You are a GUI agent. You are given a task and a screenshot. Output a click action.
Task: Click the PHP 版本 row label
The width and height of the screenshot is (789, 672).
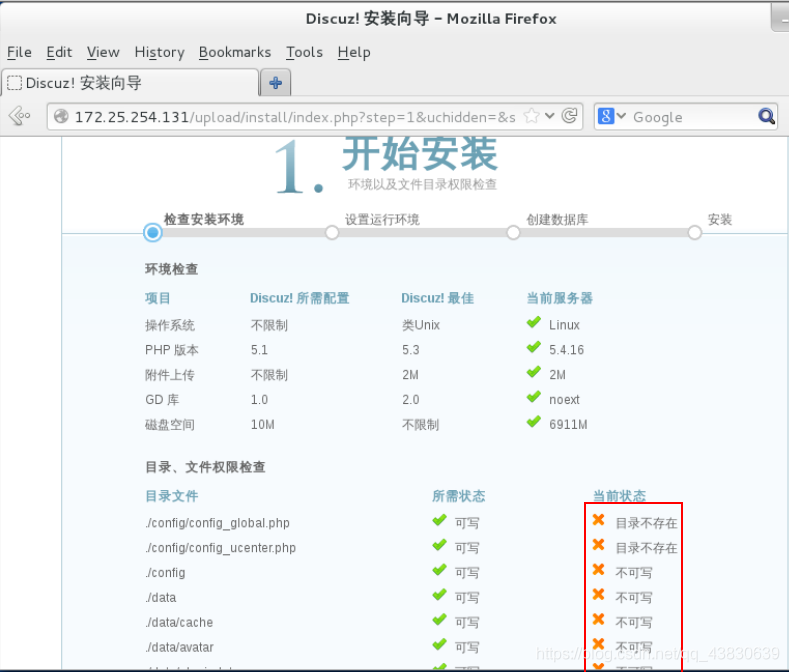(x=172, y=350)
